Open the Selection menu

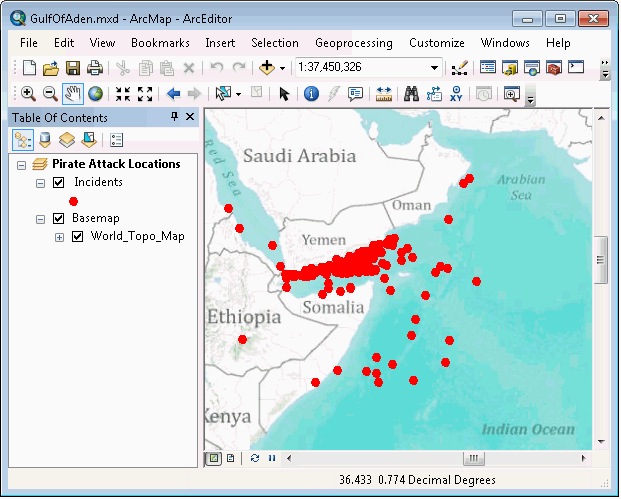coord(275,43)
